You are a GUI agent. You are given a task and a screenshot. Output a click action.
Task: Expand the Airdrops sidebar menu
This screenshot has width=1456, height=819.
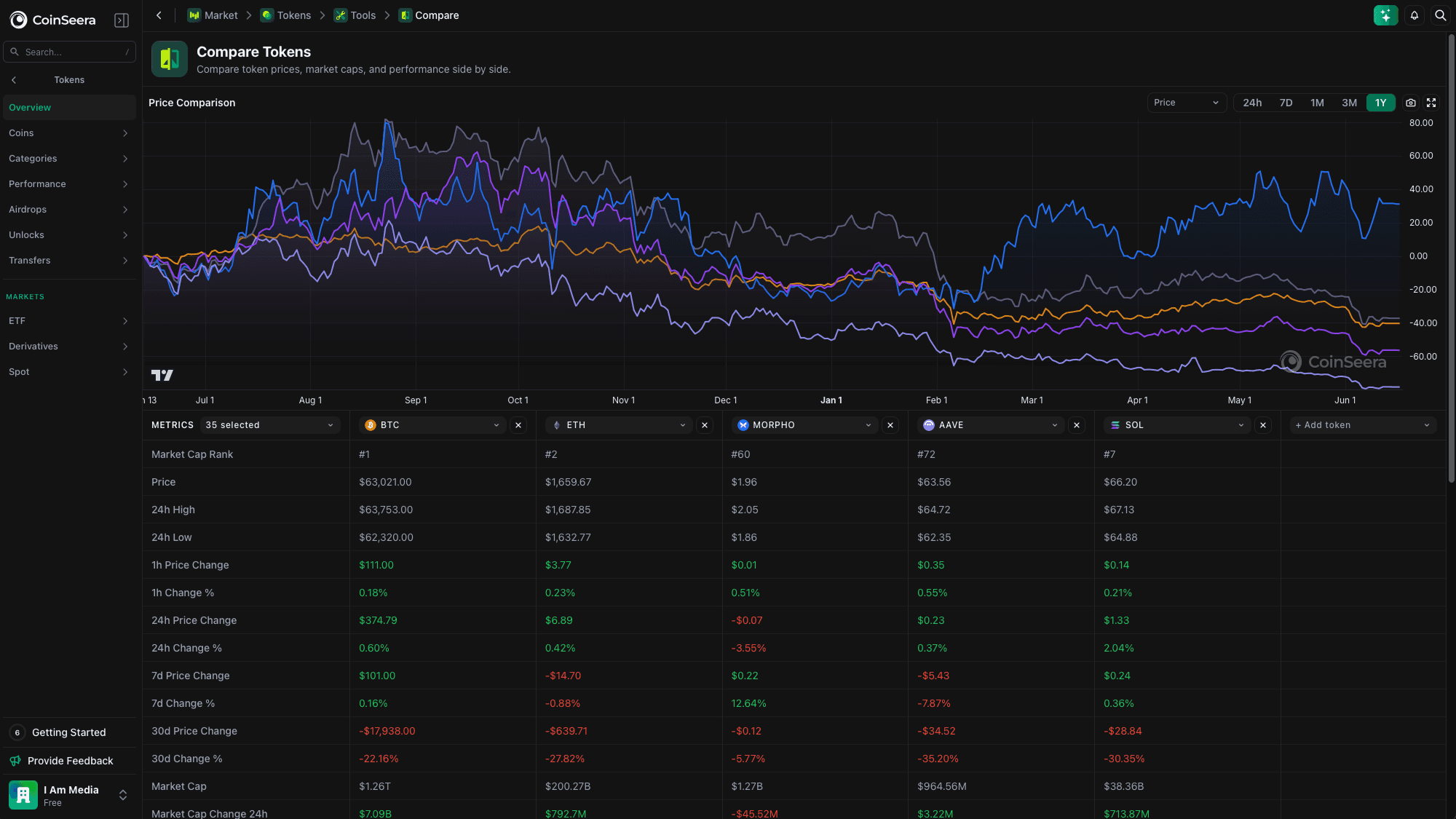pyautogui.click(x=69, y=210)
